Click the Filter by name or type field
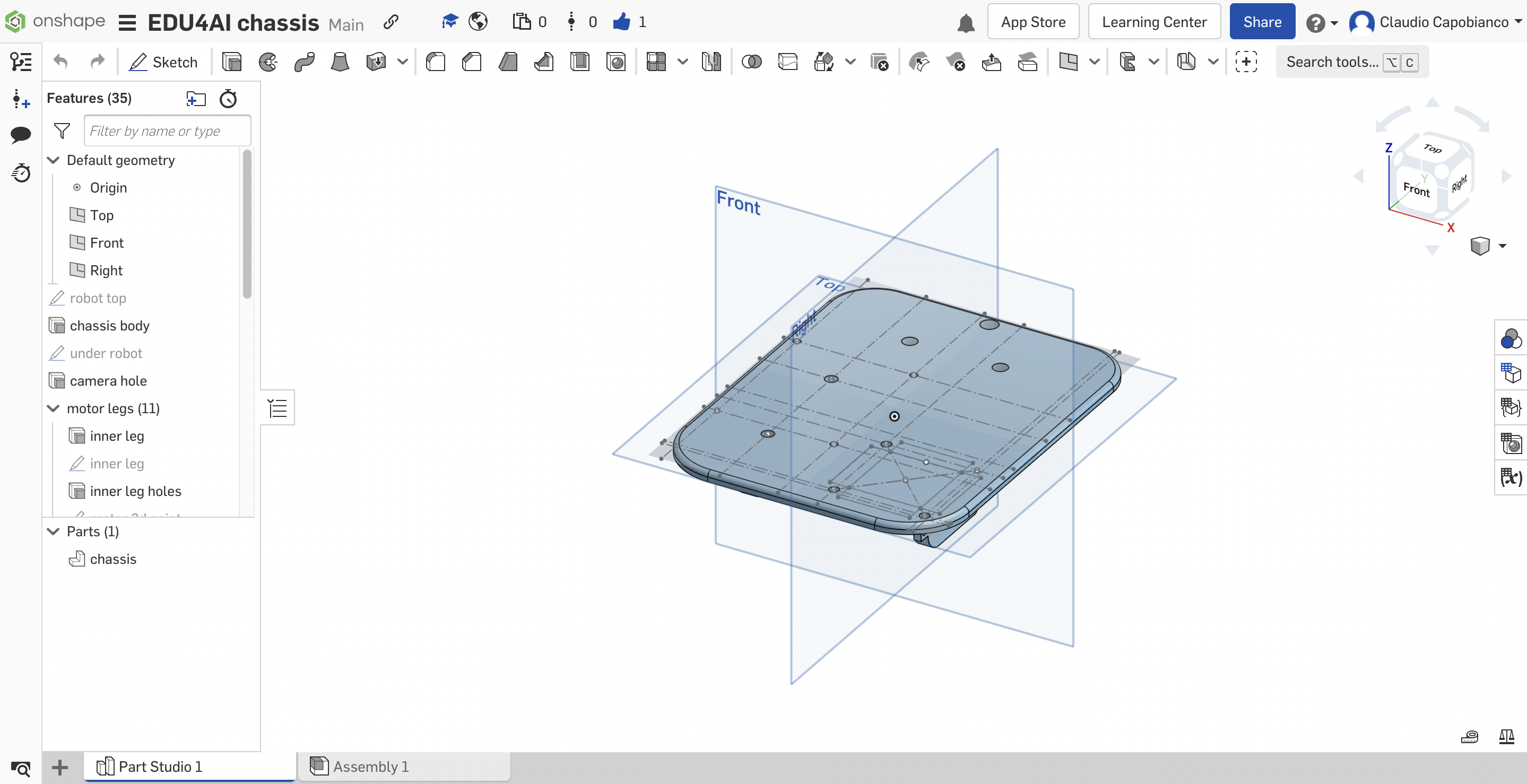Screen dimensions: 1527x784 (x=167, y=130)
